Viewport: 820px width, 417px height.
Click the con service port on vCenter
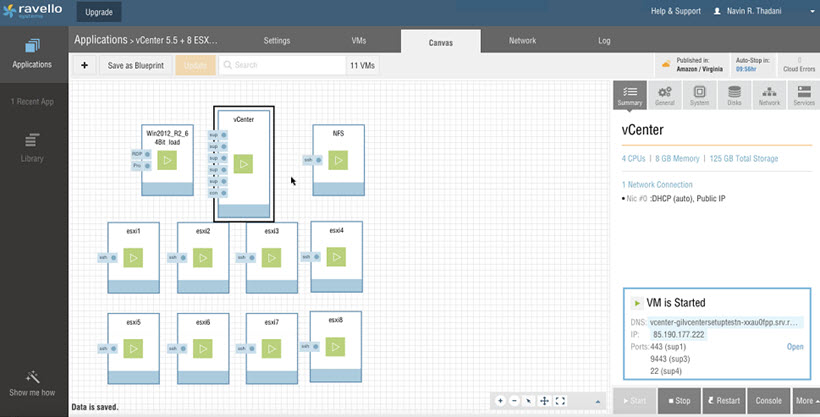coord(218,193)
